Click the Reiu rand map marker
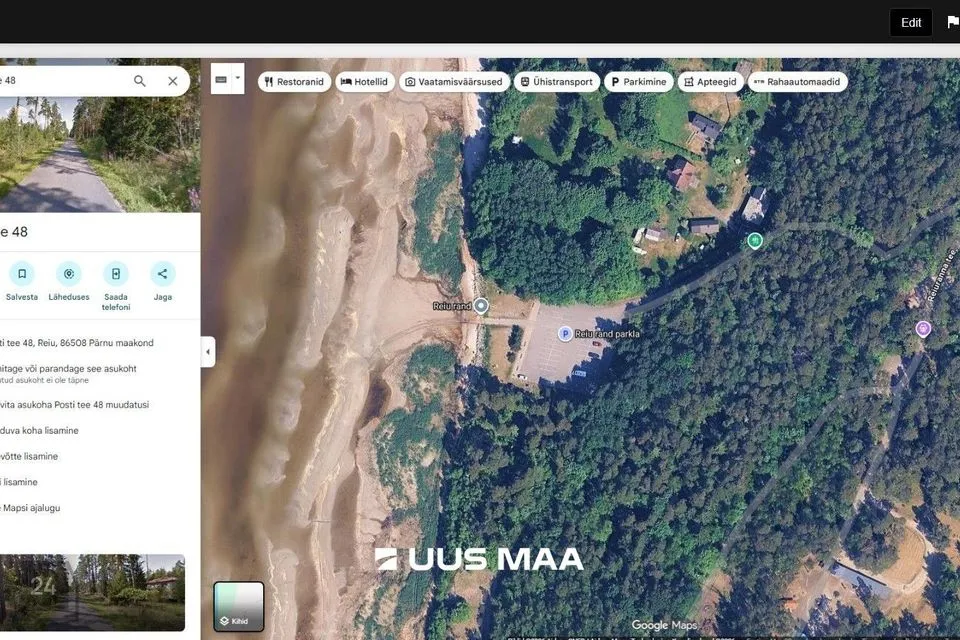 (481, 306)
